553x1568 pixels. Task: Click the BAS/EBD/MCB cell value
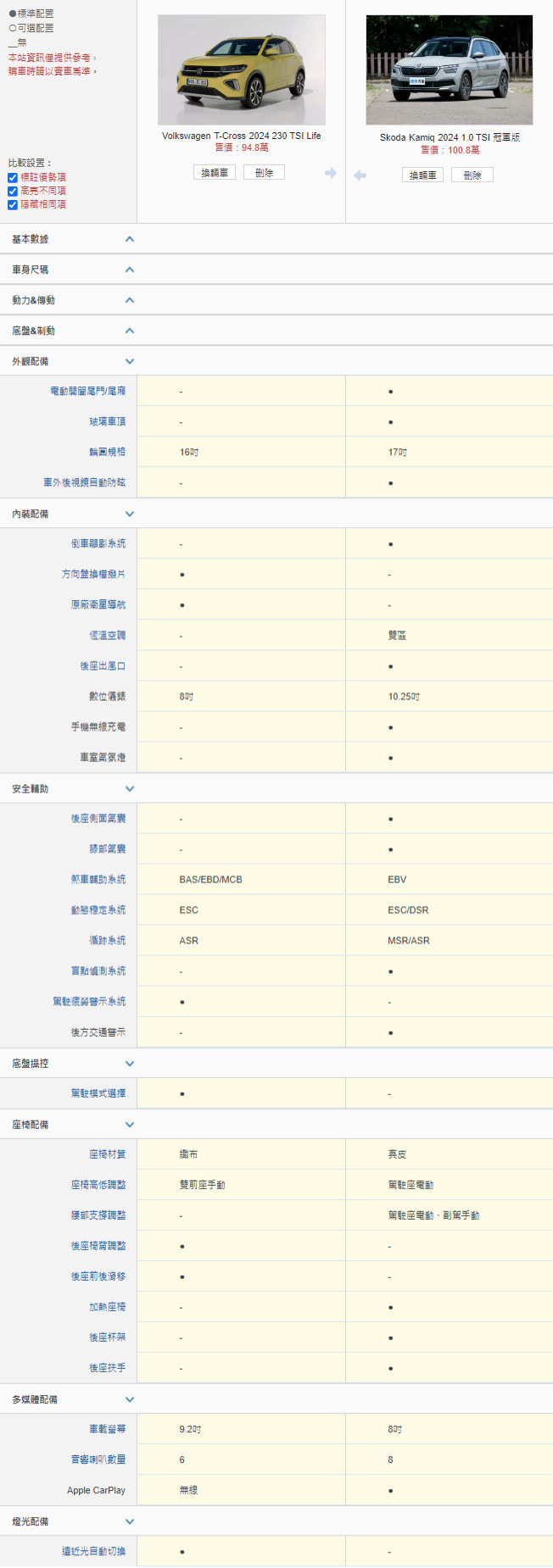tap(211, 880)
